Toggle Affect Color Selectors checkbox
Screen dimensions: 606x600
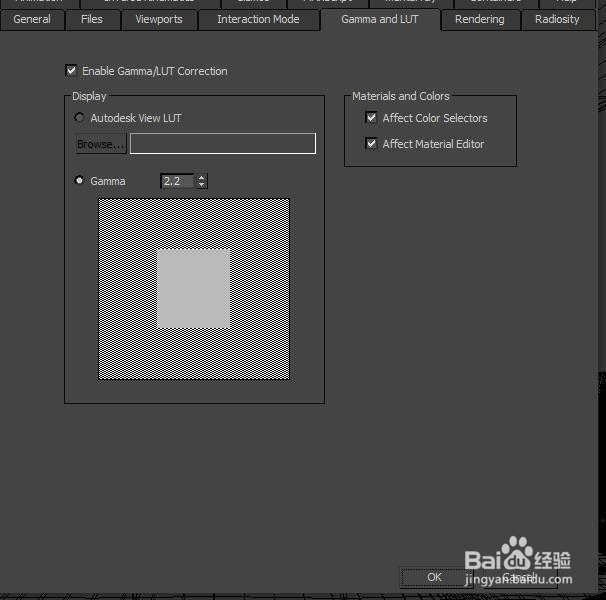pos(371,118)
